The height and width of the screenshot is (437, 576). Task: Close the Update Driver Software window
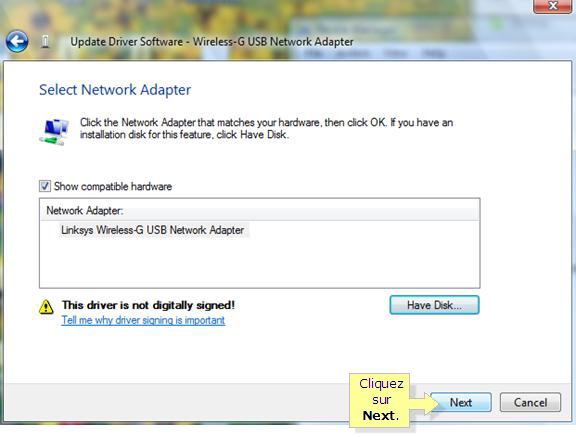pyautogui.click(x=552, y=6)
